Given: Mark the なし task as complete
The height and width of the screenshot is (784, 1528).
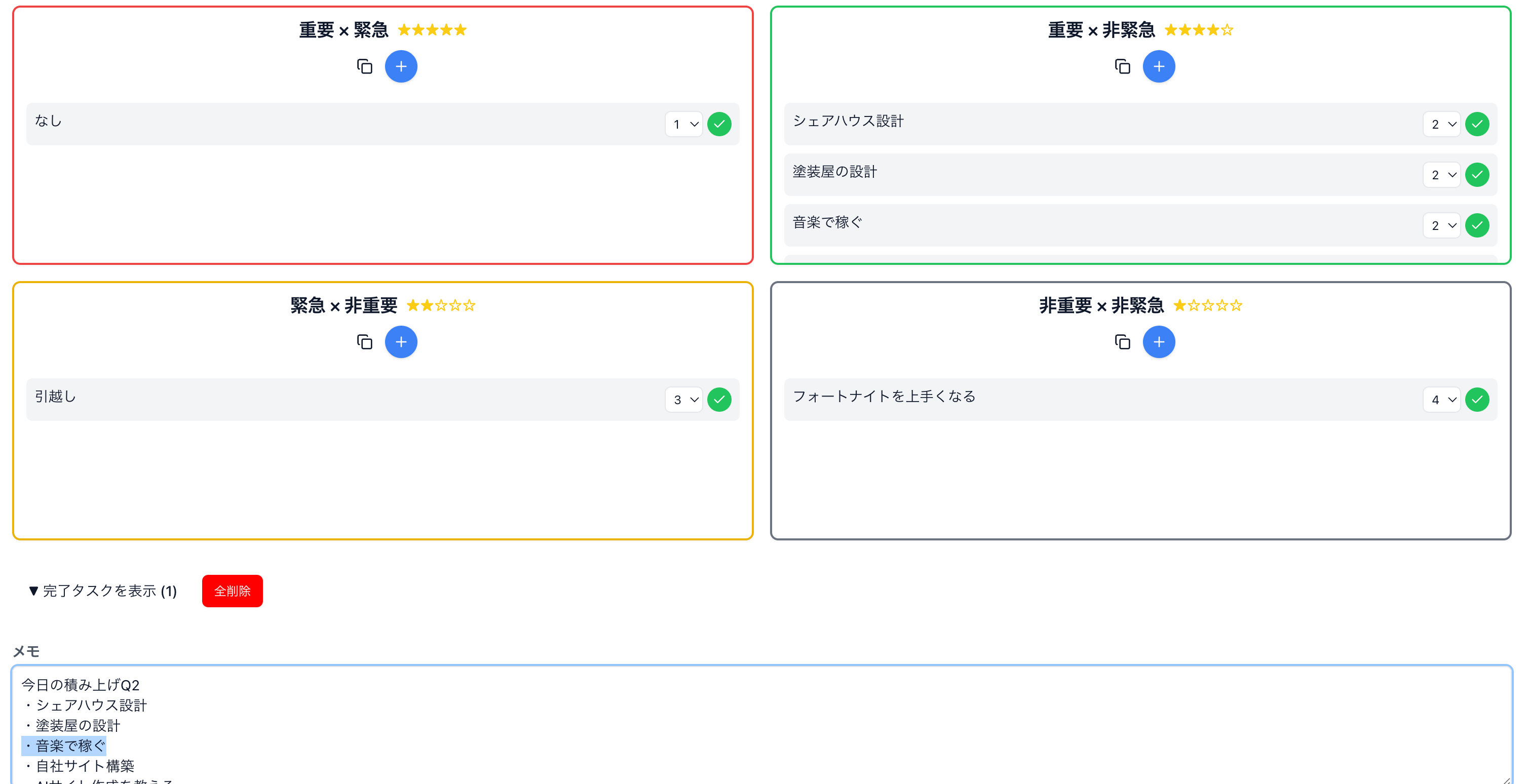Looking at the screenshot, I should click(x=719, y=125).
